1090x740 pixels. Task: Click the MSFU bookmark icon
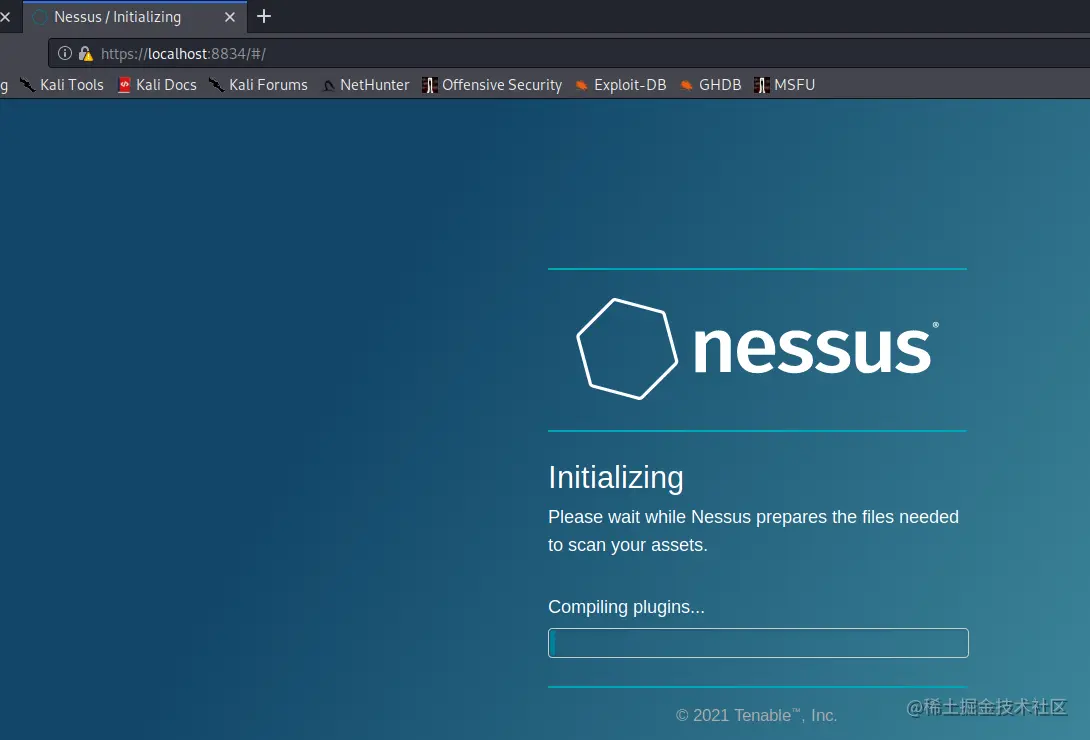click(761, 85)
